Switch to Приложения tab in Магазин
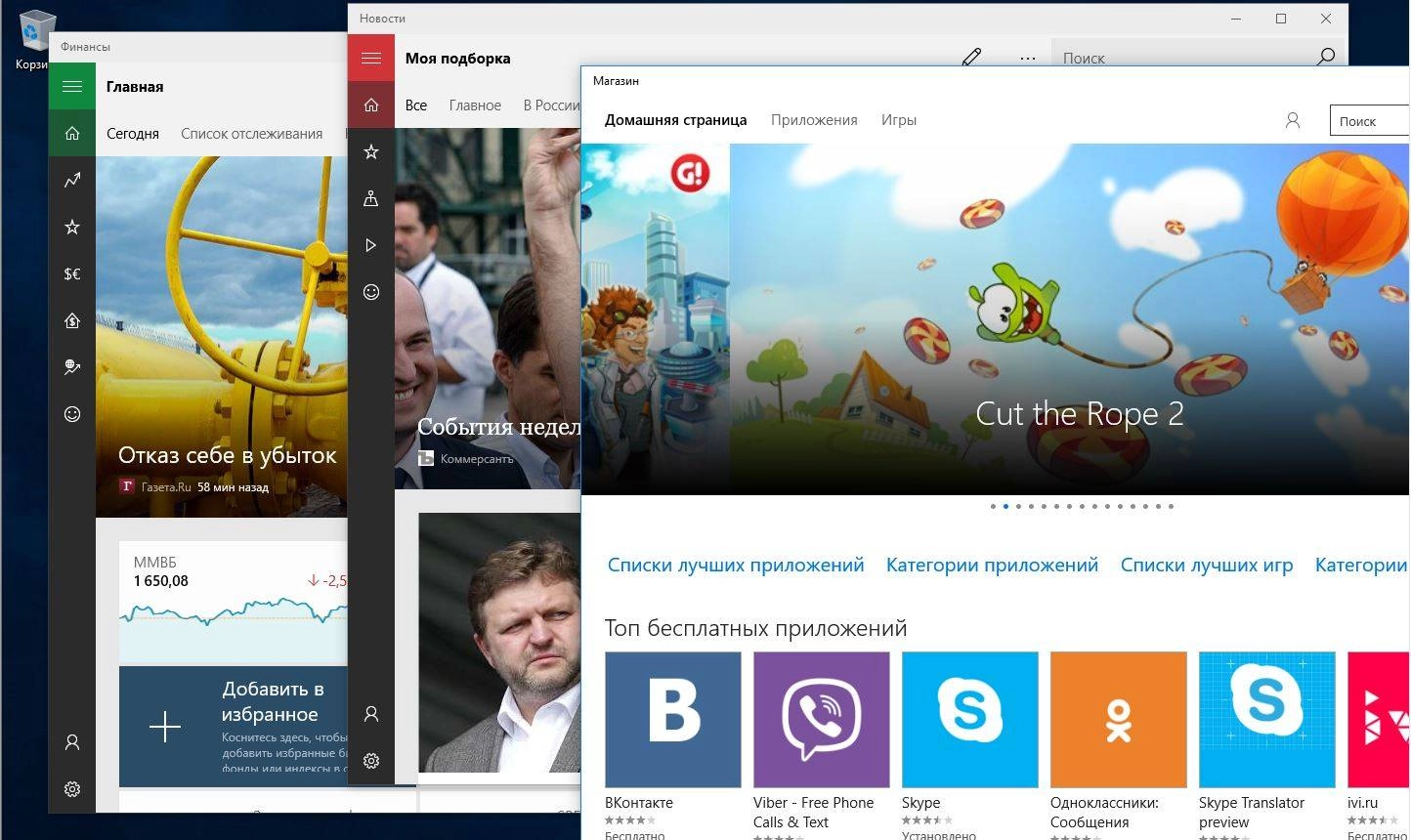Viewport: 1411px width, 840px height. coord(814,120)
